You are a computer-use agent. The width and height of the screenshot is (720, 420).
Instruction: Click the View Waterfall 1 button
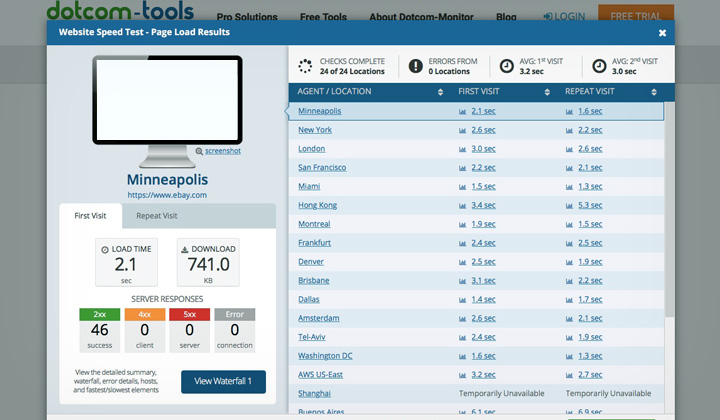223,381
